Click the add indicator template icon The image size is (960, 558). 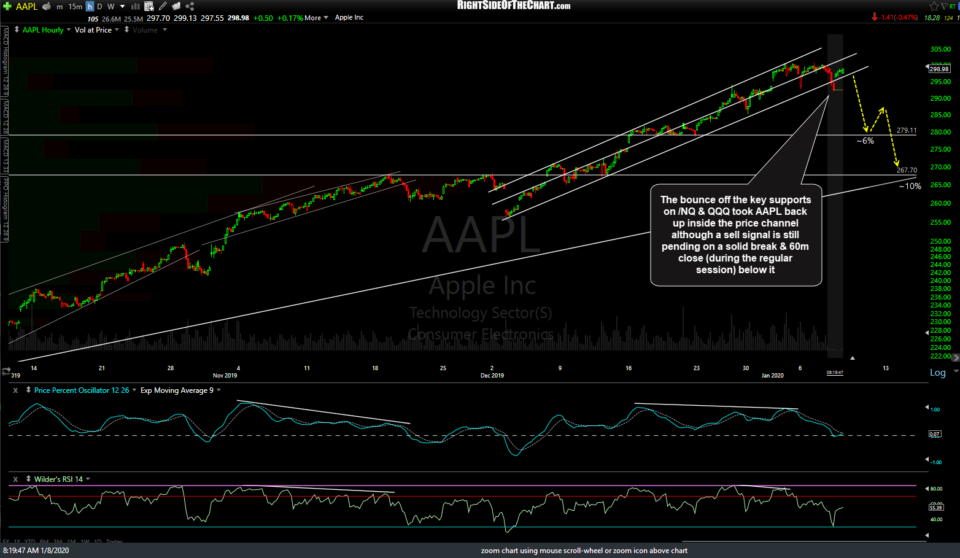click(x=149, y=7)
